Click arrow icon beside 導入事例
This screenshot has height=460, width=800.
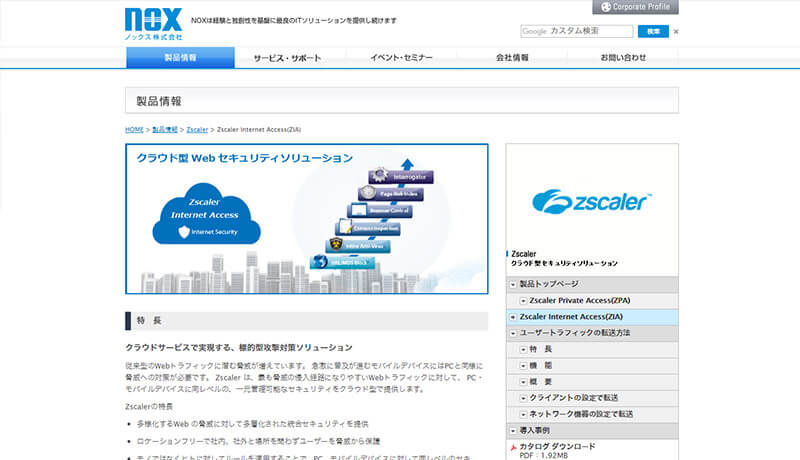point(513,431)
